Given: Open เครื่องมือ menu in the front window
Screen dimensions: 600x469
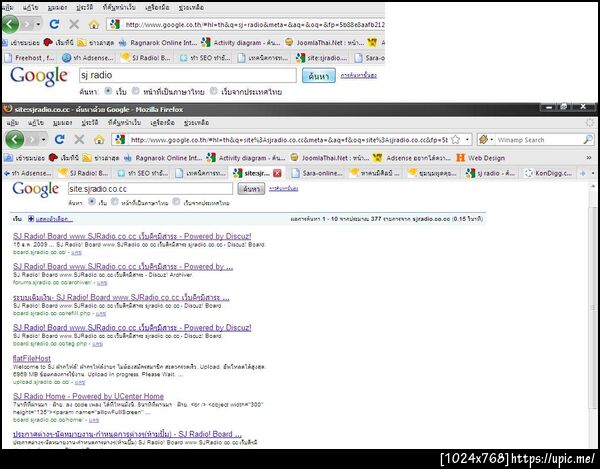Looking at the screenshot, I should pyautogui.click(x=162, y=122).
